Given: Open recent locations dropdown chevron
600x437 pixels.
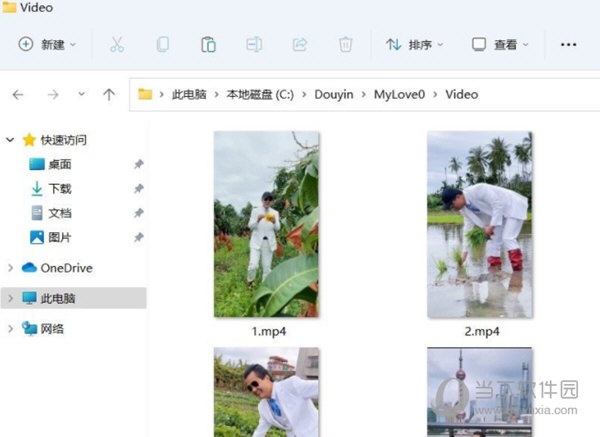Looking at the screenshot, I should pyautogui.click(x=81, y=94).
